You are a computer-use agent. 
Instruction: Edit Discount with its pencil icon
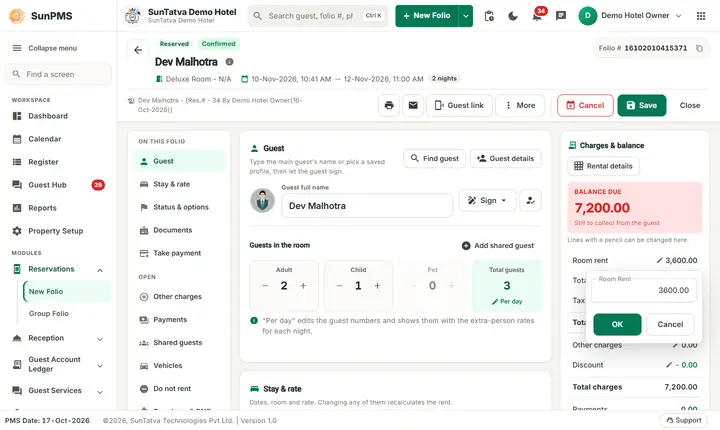point(669,365)
